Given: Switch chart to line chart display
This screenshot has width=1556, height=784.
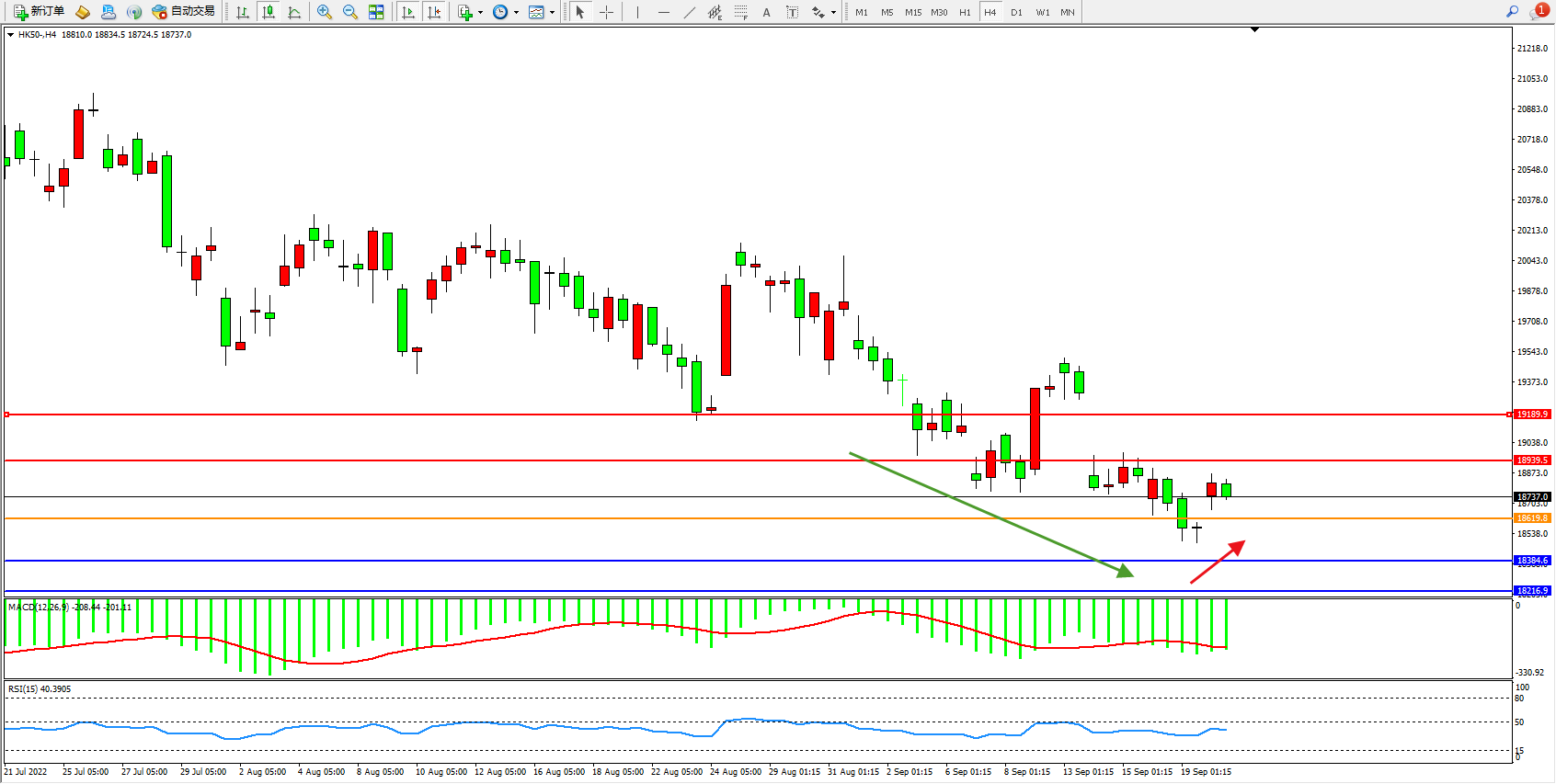Looking at the screenshot, I should point(294,12).
